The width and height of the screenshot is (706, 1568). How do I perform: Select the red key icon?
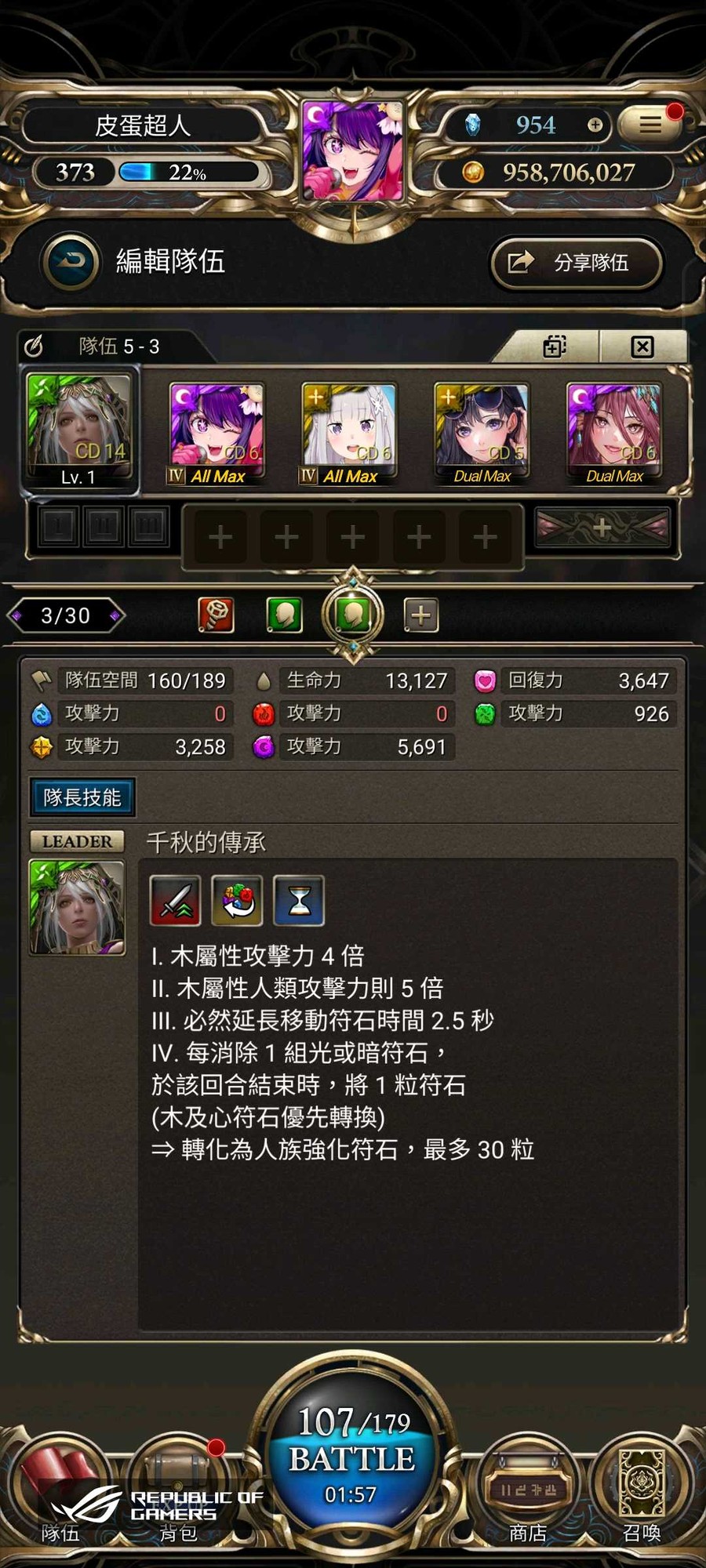pyautogui.click(x=216, y=615)
